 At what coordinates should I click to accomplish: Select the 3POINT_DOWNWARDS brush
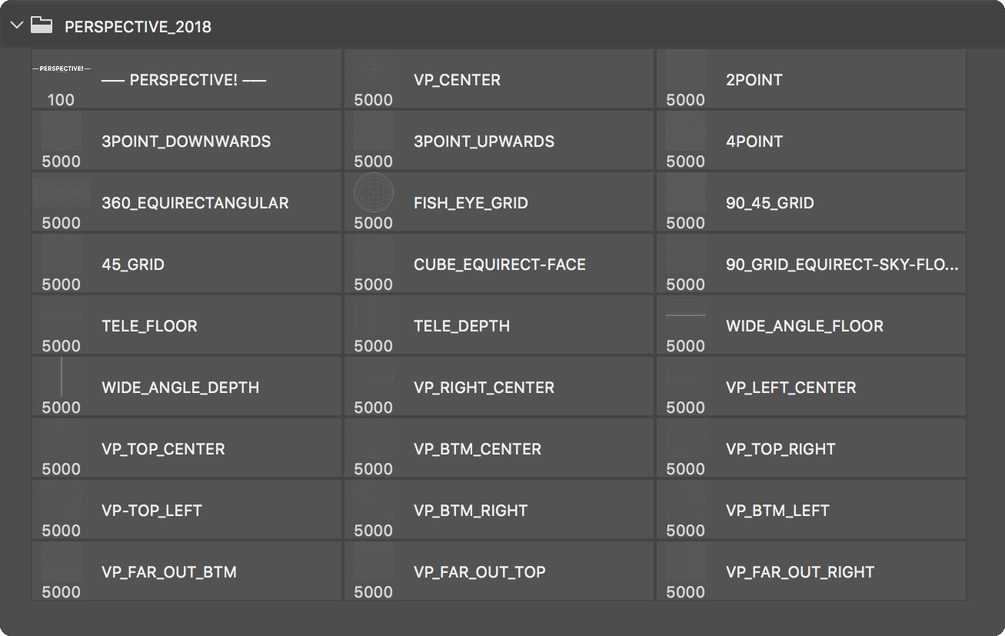[x=187, y=140]
